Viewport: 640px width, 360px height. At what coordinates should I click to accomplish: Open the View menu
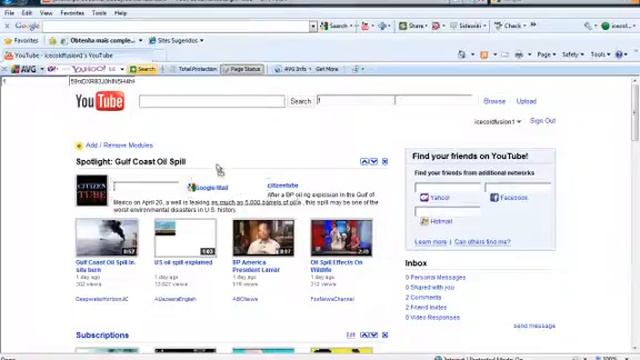click(x=46, y=13)
